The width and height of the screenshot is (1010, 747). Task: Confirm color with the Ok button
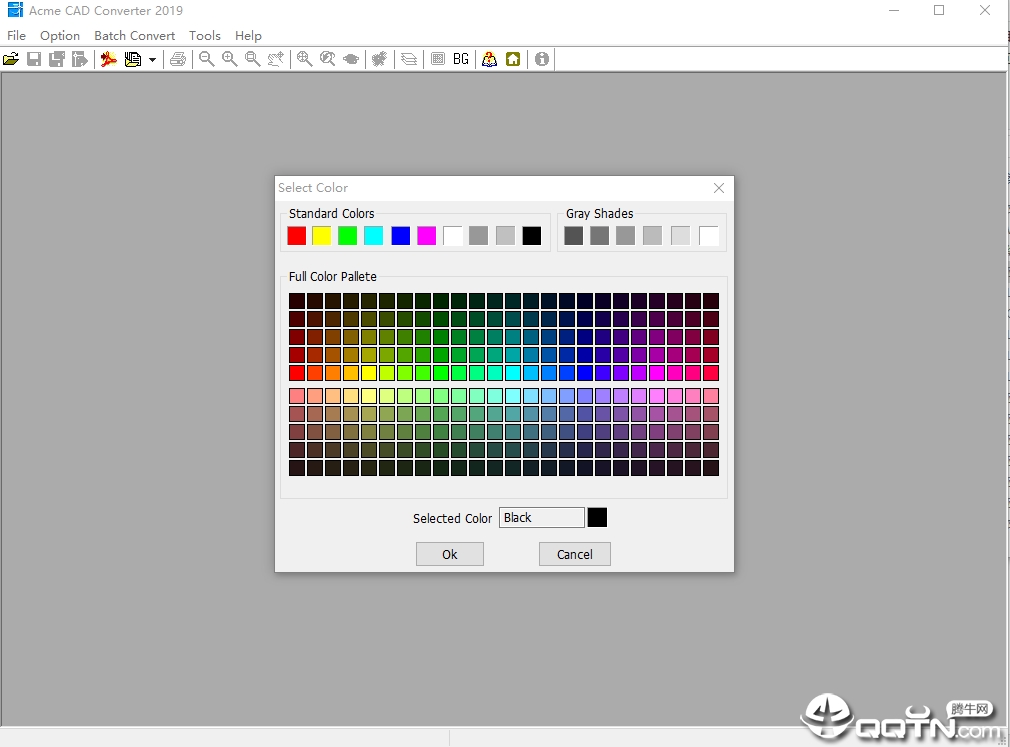click(x=450, y=554)
